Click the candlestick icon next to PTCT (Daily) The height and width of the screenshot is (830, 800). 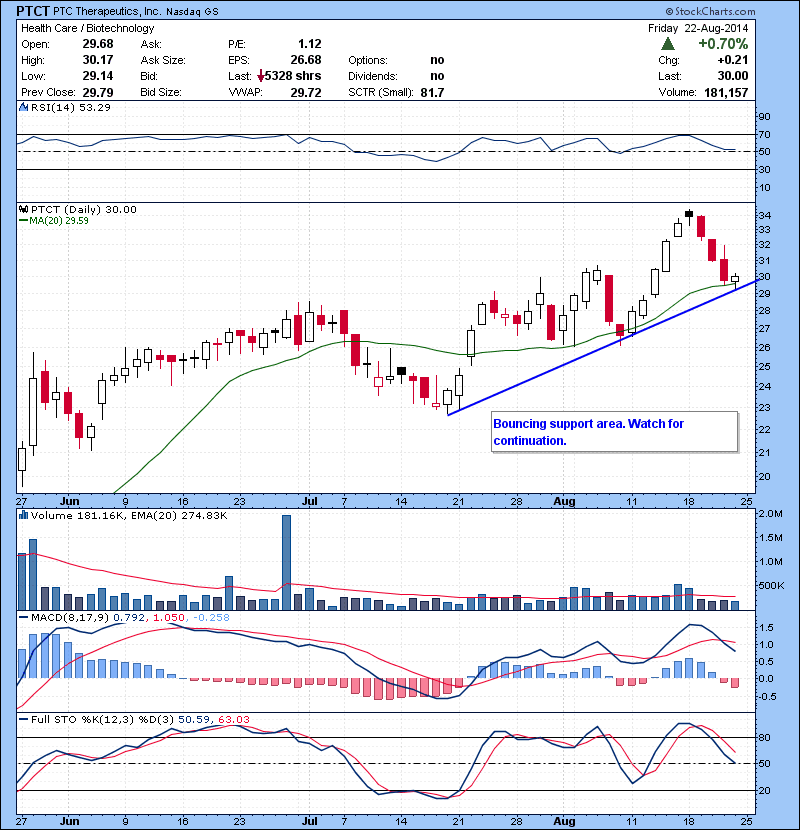pos(23,209)
